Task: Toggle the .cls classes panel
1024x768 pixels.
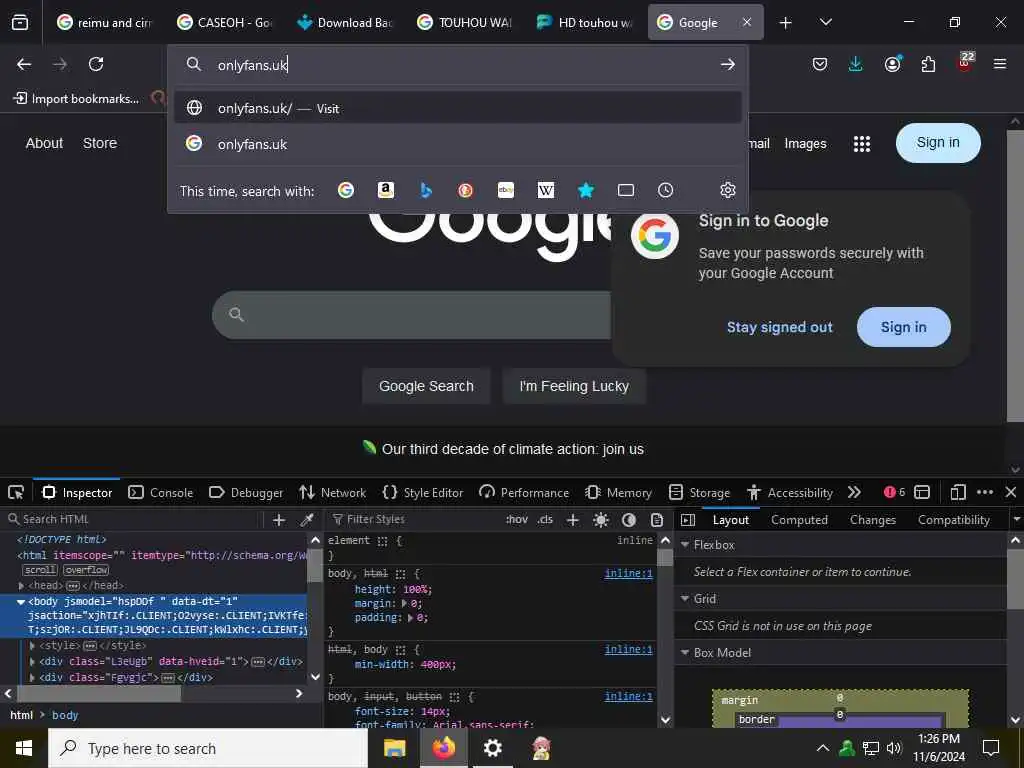Action: pyautogui.click(x=545, y=520)
